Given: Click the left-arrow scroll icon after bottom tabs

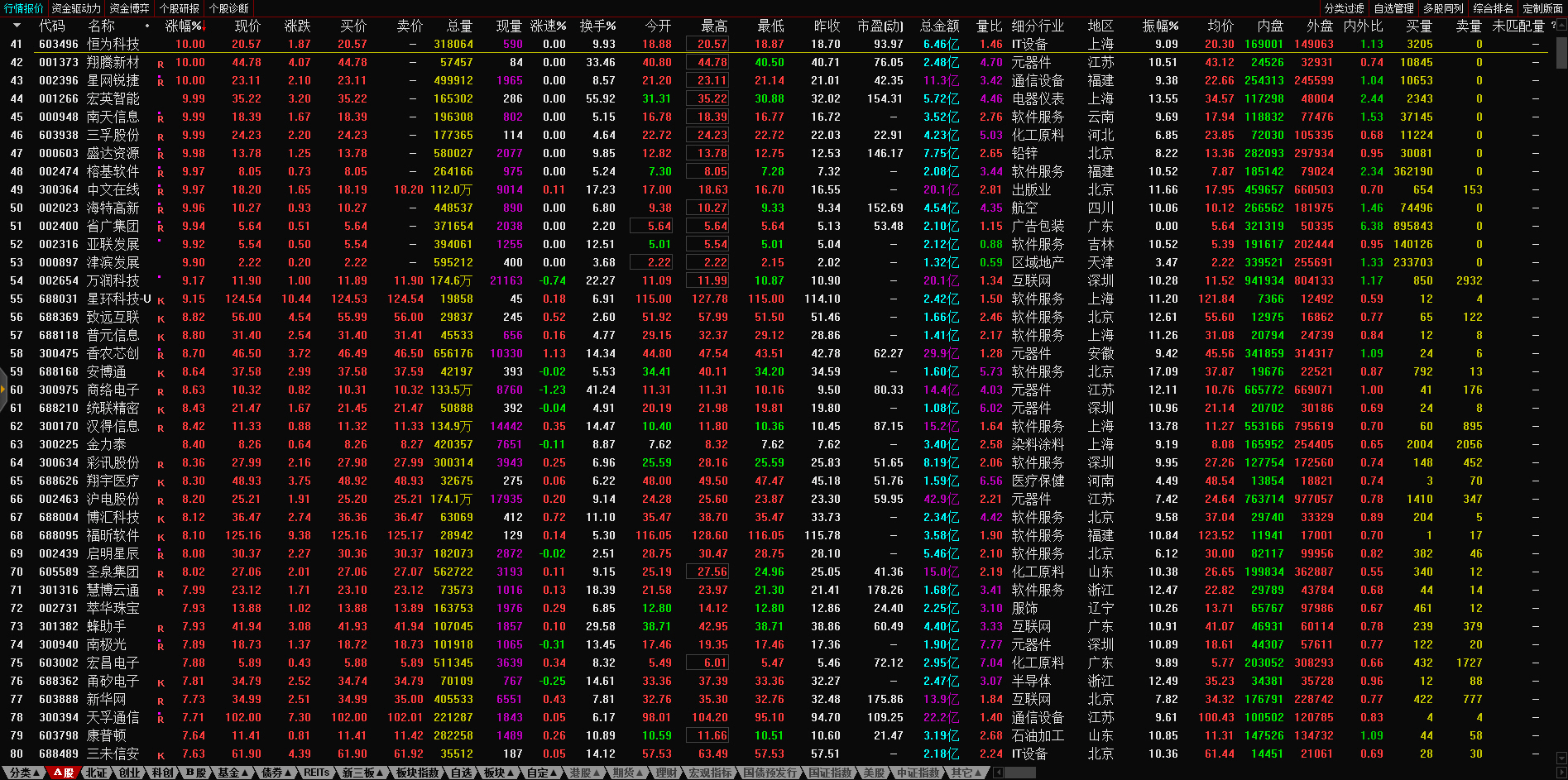Looking at the screenshot, I should click(x=999, y=773).
